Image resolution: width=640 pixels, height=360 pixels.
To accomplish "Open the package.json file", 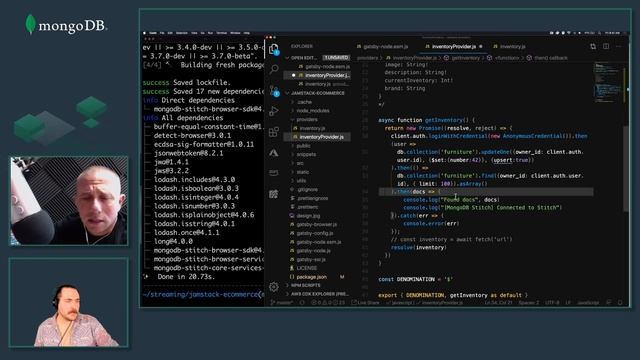I will (311, 277).
